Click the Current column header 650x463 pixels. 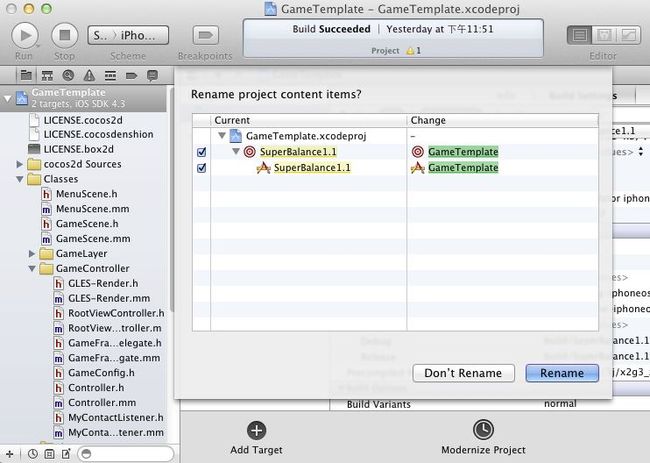[x=309, y=121]
